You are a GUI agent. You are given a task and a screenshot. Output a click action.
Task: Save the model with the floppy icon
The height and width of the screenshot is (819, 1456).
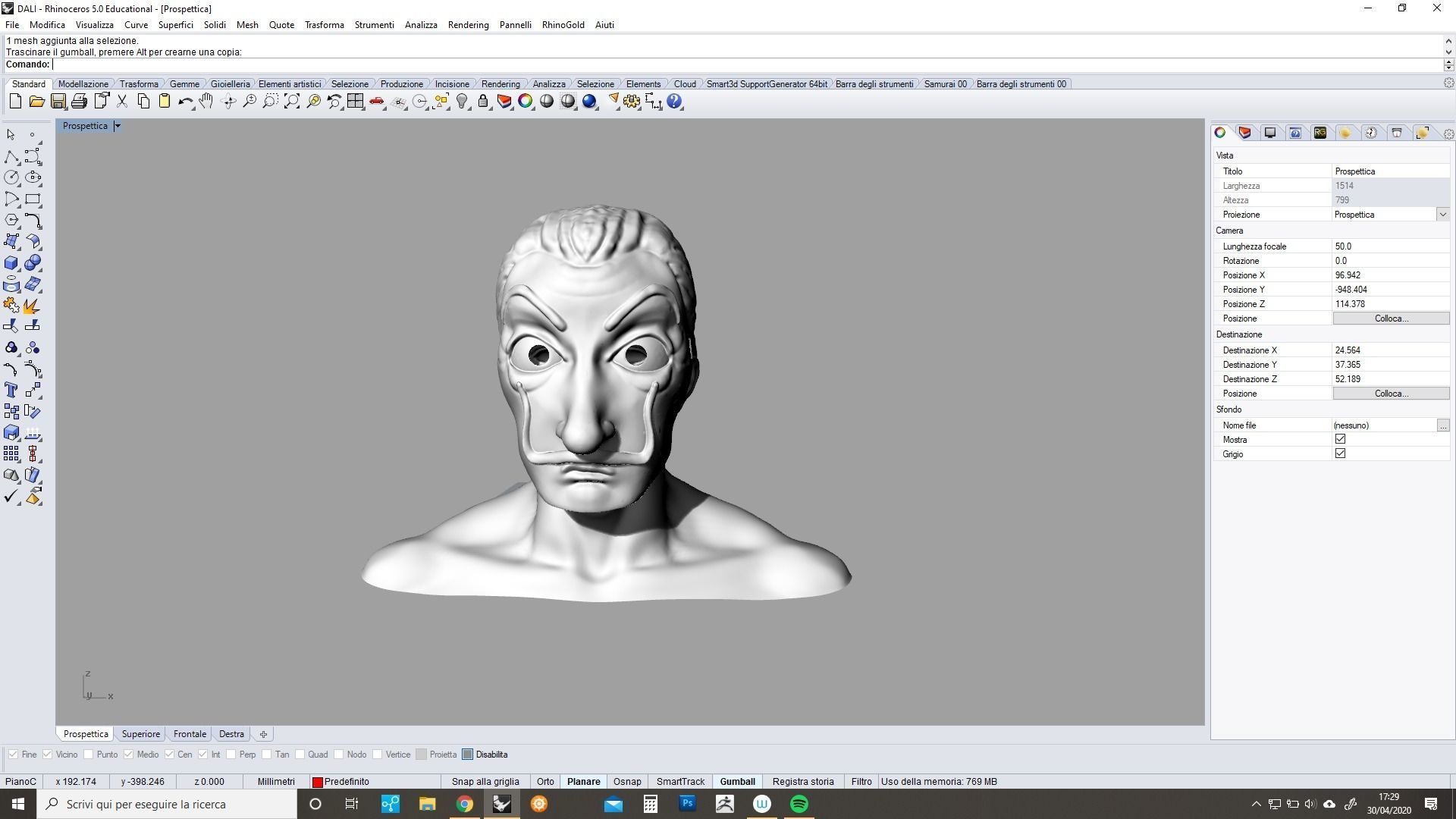58,102
